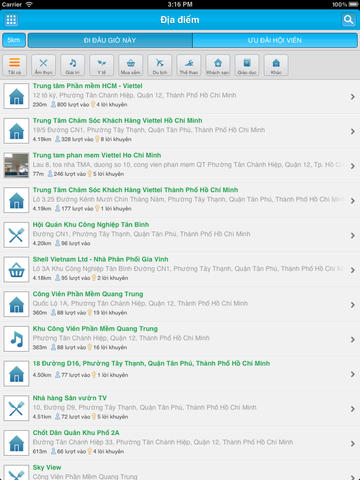Screen dimensions: 360x480
Task: Open the 5km distance selector
Action: 14,40
